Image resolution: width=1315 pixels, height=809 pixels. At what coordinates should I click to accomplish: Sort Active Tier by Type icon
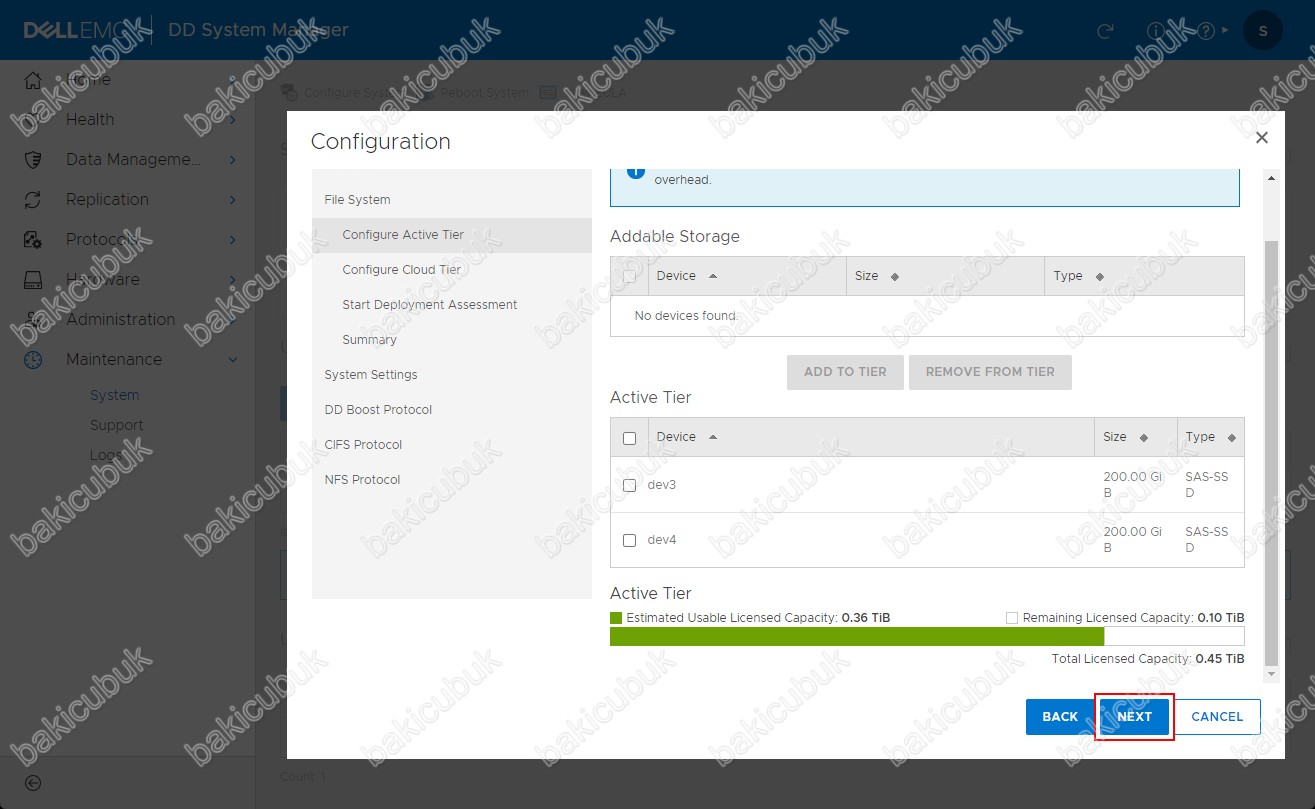click(x=1231, y=438)
